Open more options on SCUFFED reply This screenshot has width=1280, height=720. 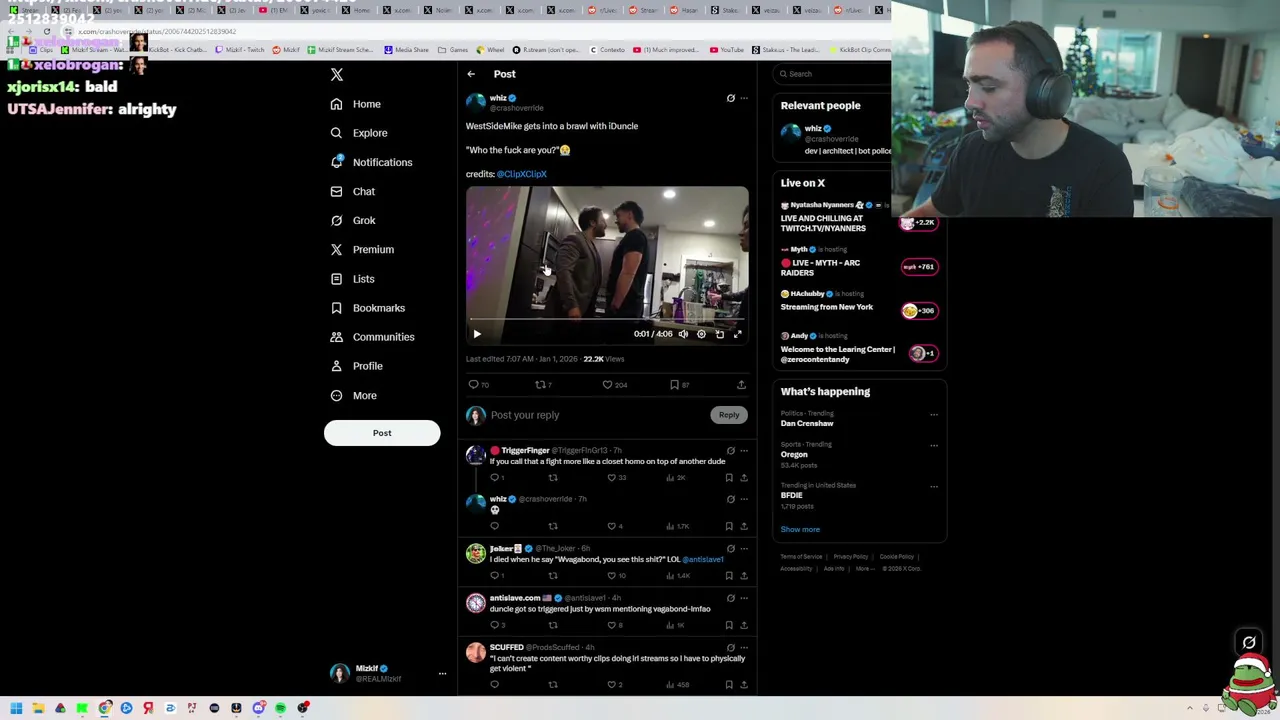click(744, 648)
